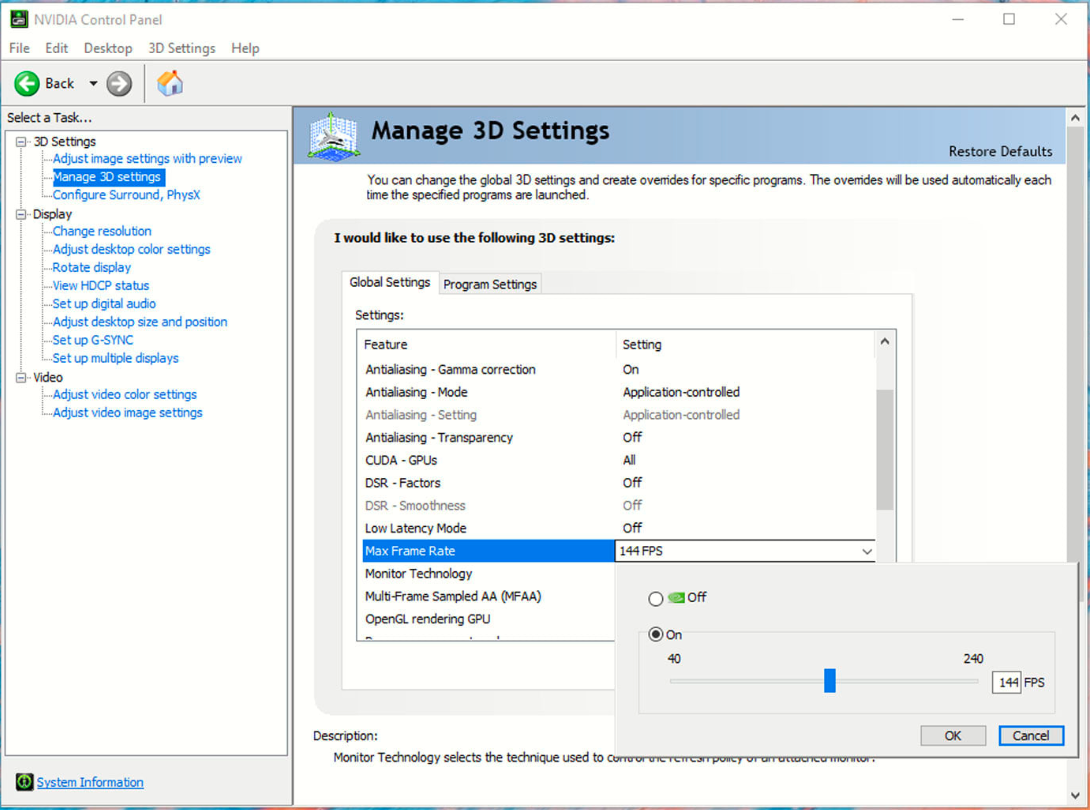
Task: Switch to the Program Settings tab
Action: [x=490, y=284]
